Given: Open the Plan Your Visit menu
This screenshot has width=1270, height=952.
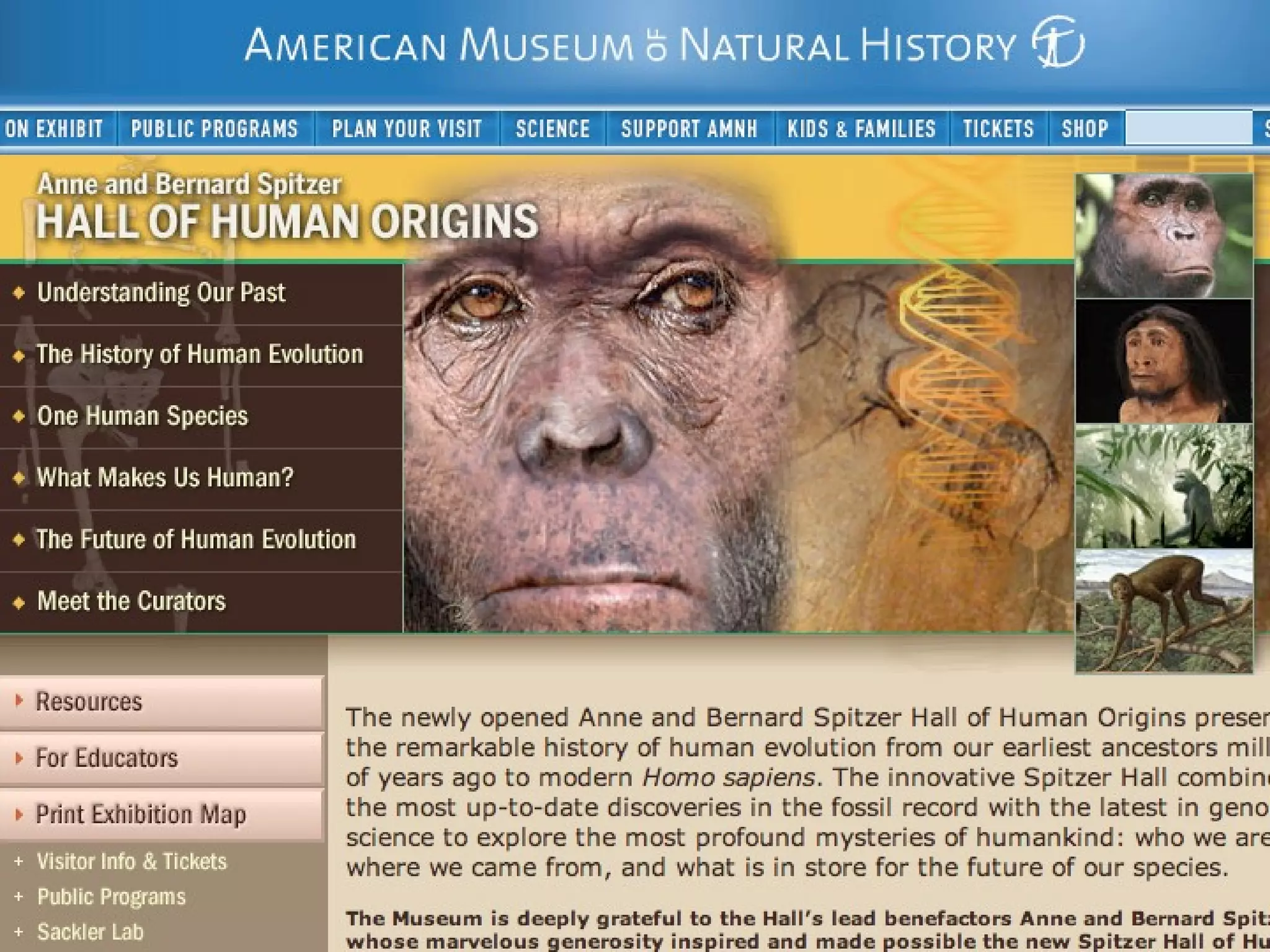Looking at the screenshot, I should (x=407, y=128).
